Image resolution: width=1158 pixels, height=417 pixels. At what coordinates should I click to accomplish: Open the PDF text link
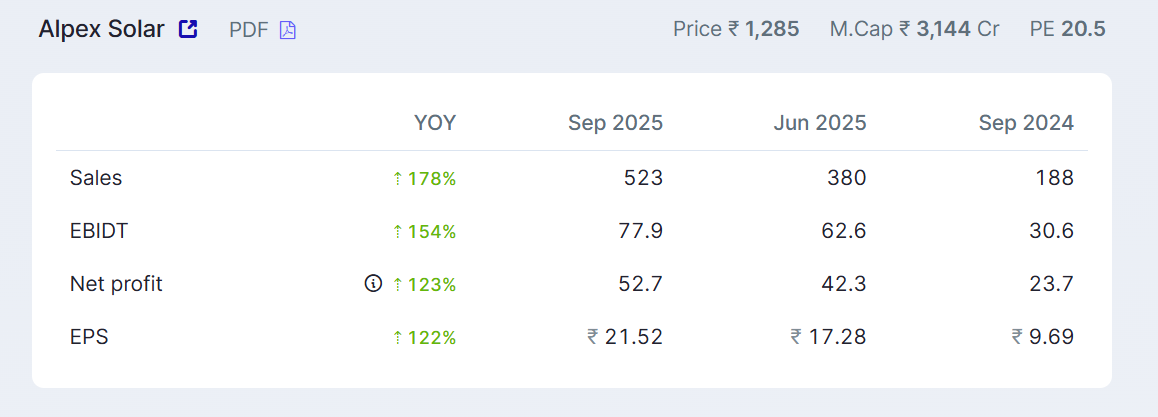tap(249, 30)
